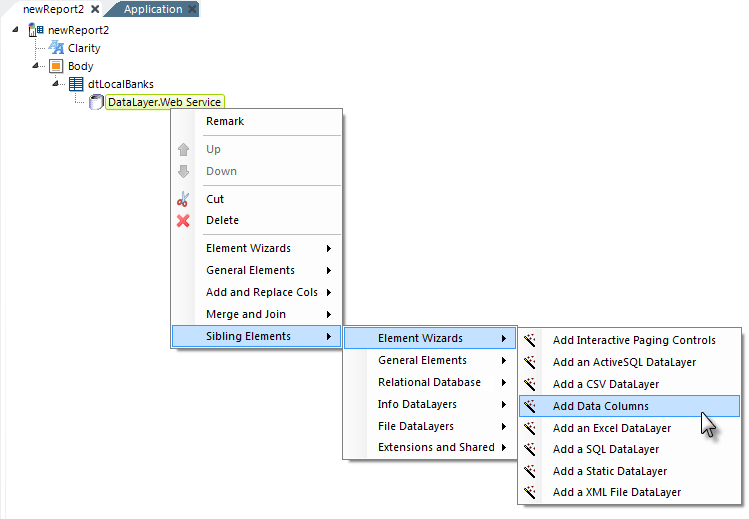Click wizard wand icon beside Add Data Columns
749x519 pixels.
coord(530,406)
